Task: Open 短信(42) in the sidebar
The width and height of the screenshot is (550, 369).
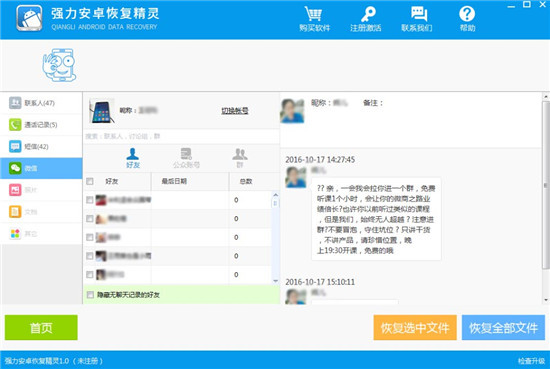Action: (x=41, y=146)
